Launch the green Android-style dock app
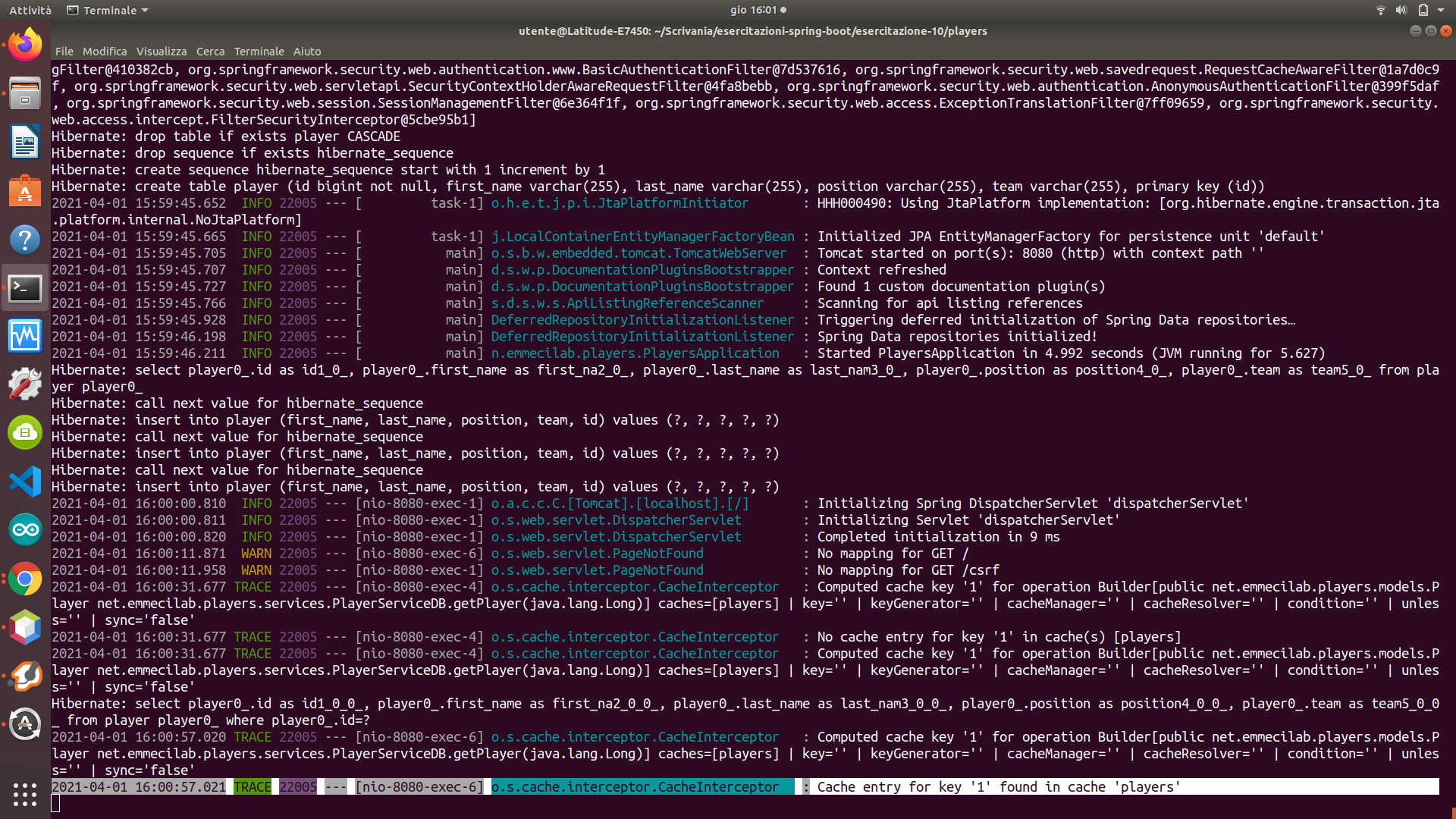 (x=25, y=433)
